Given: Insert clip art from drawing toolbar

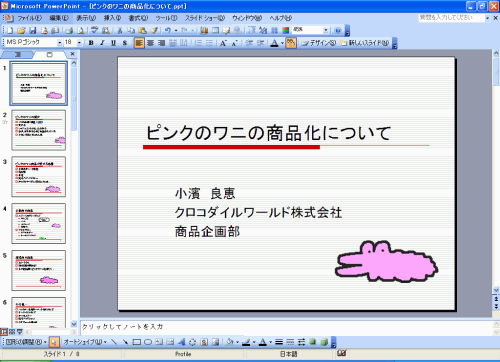Looking at the screenshot, I should point(204,342).
